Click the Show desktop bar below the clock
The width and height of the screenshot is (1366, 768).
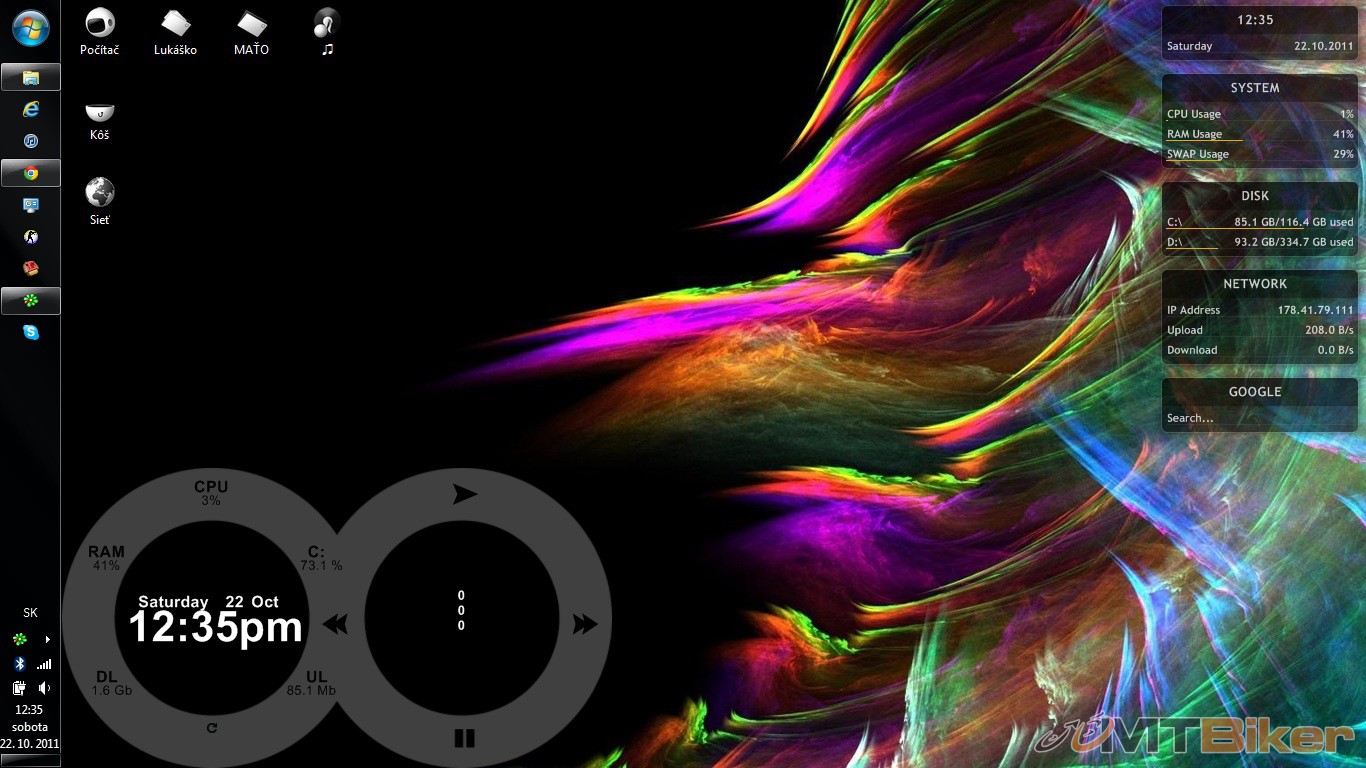[30, 761]
